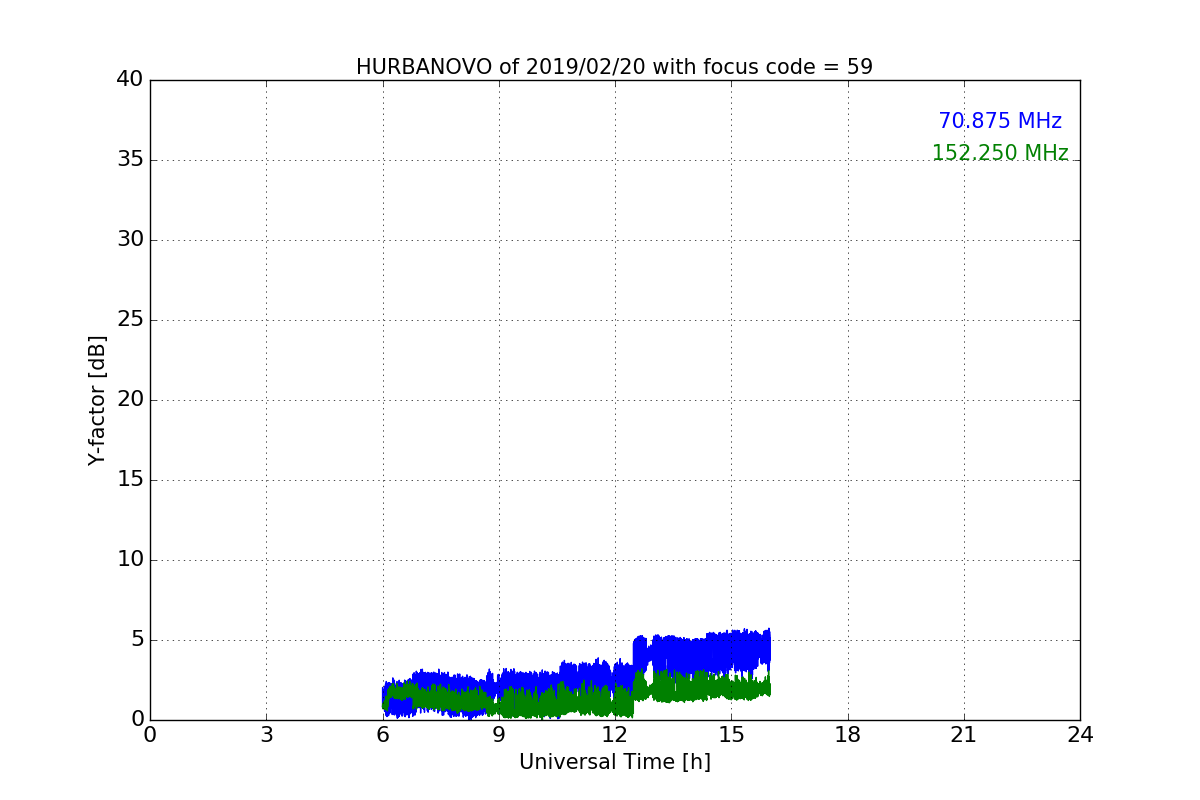Screen dimensions: 1200x800
Task: Click x-axis tick label 9
Action: click(x=499, y=734)
